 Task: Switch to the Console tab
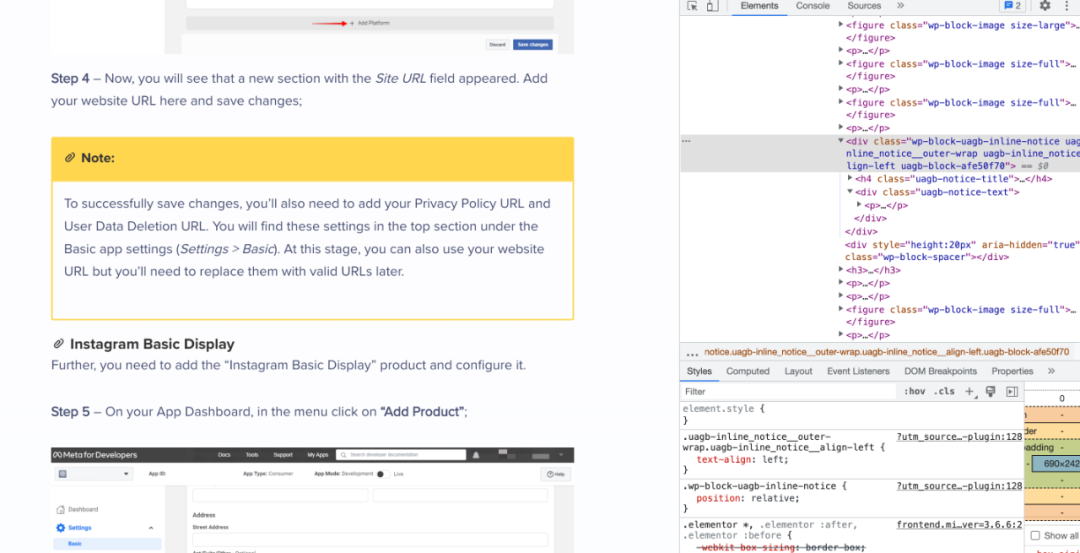coord(813,6)
